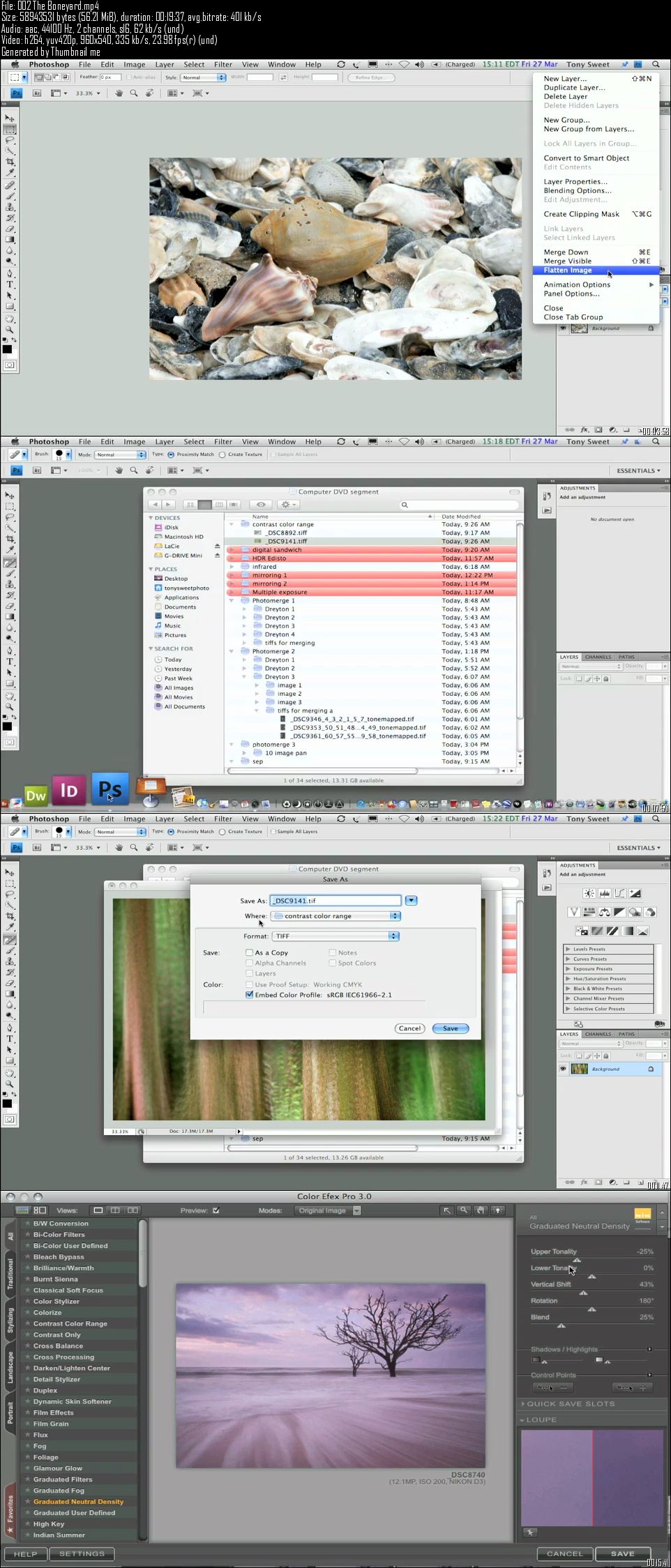The image size is (671, 1568).
Task: Open the Finder action gear menu
Action: click(287, 504)
